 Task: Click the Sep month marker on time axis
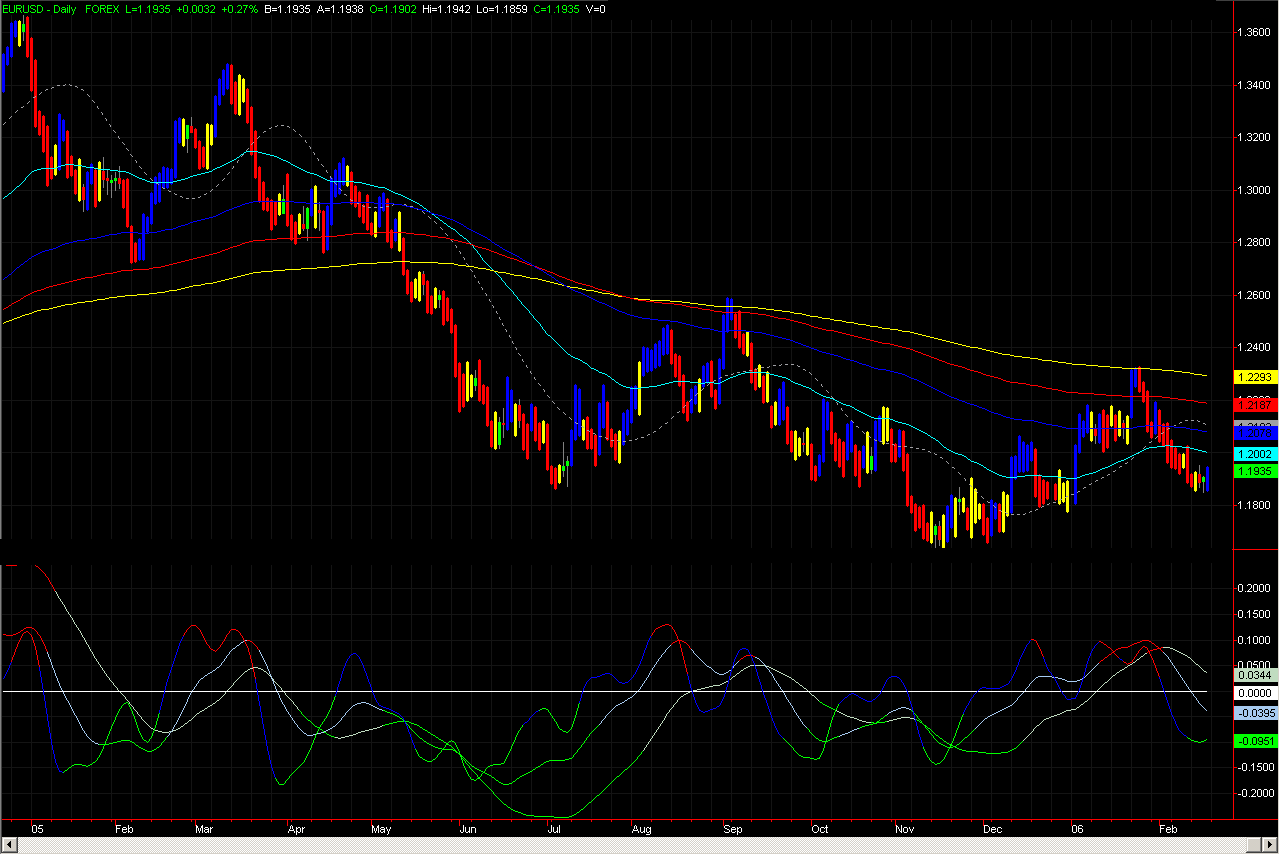(x=733, y=829)
